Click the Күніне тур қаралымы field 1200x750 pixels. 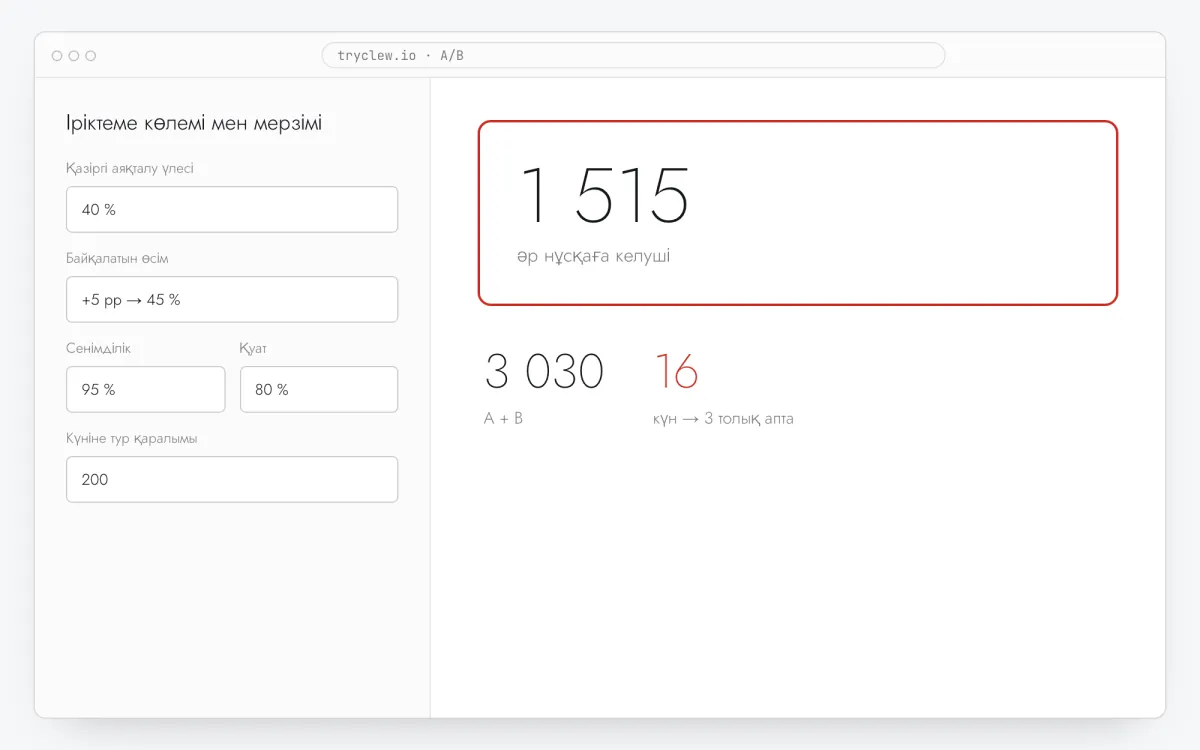[x=232, y=479]
